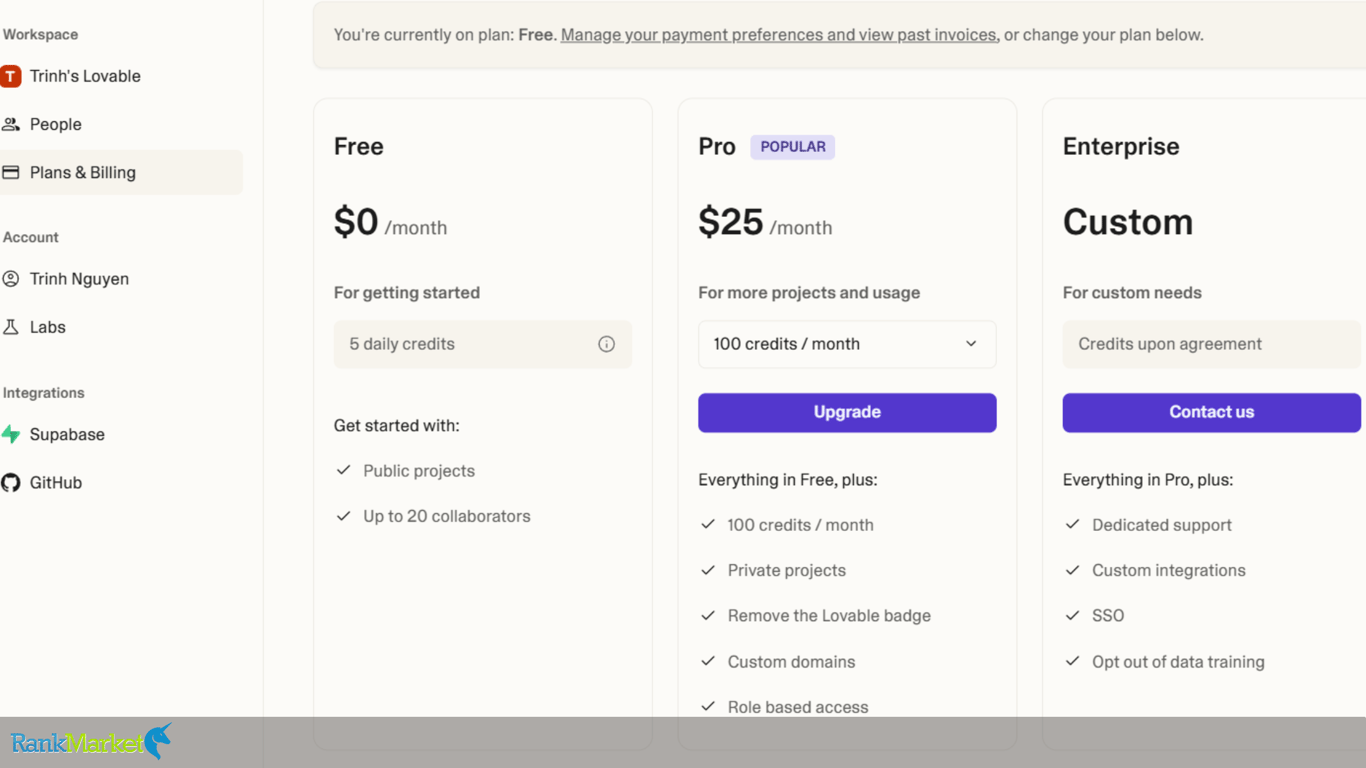
Task: Click the account icon beside Trinh Nguyen
Action: coord(11,279)
